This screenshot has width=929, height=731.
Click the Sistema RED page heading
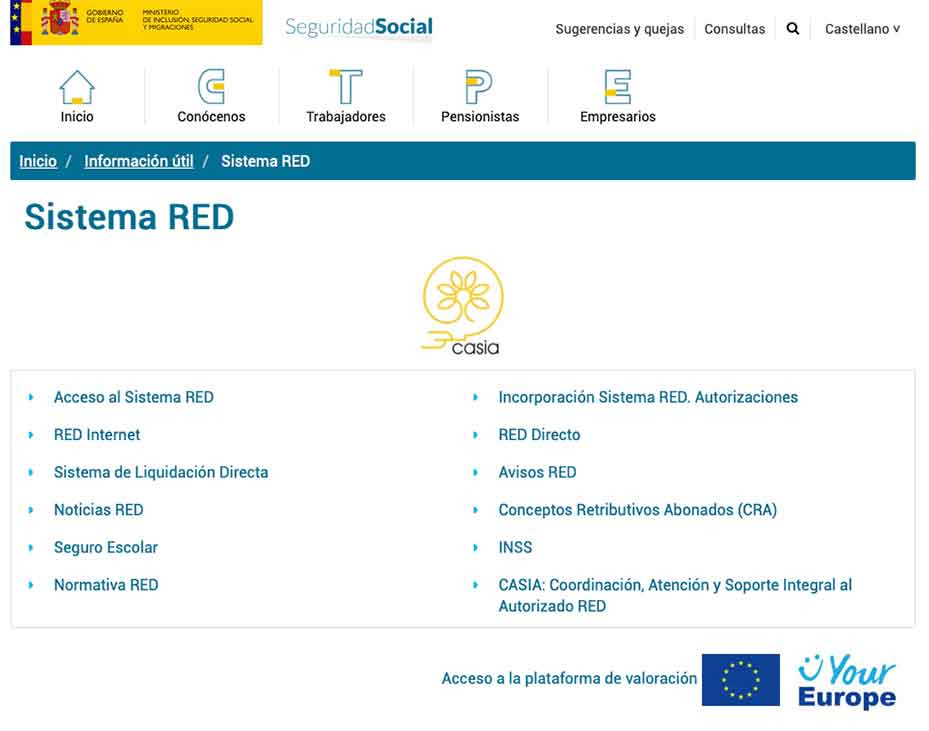tap(129, 217)
